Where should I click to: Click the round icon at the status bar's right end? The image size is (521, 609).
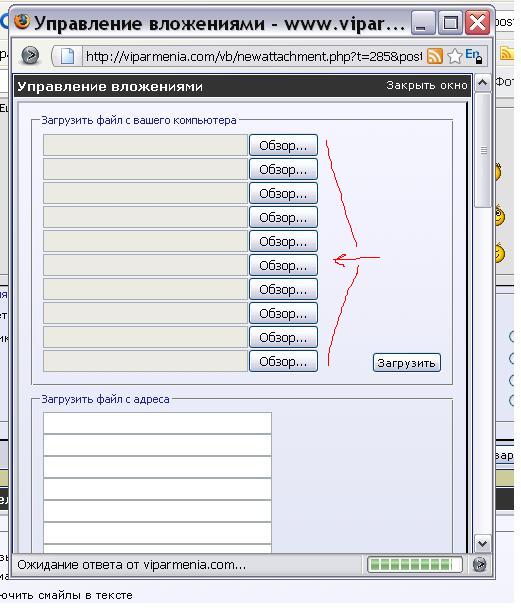click(x=480, y=564)
